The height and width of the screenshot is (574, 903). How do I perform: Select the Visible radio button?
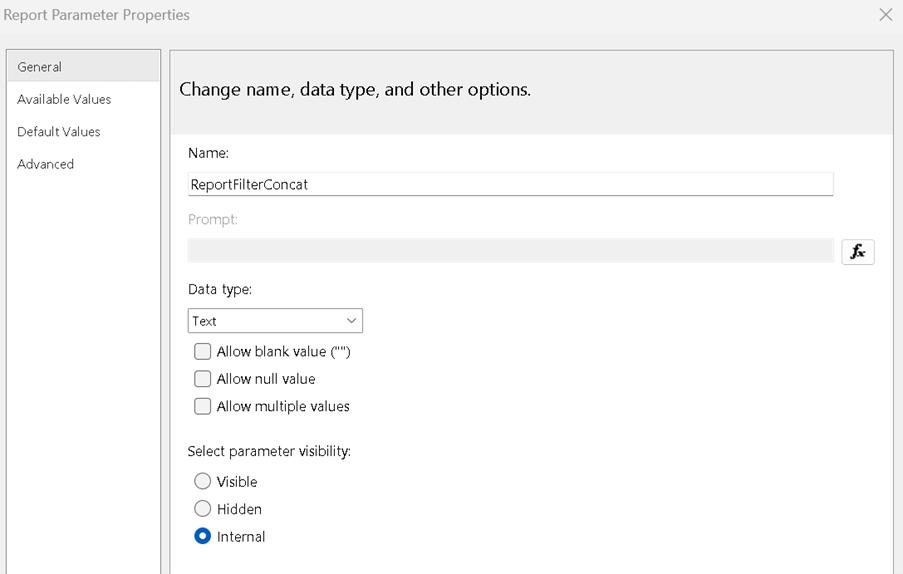[x=203, y=482]
